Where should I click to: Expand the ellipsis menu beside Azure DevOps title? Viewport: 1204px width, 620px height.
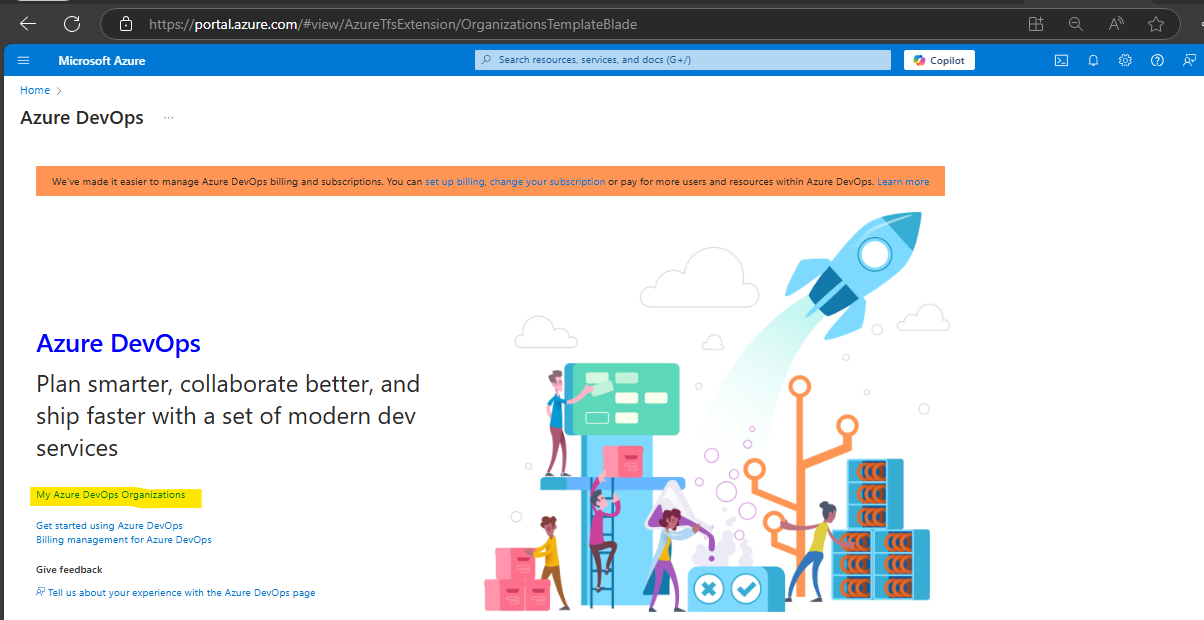click(169, 118)
